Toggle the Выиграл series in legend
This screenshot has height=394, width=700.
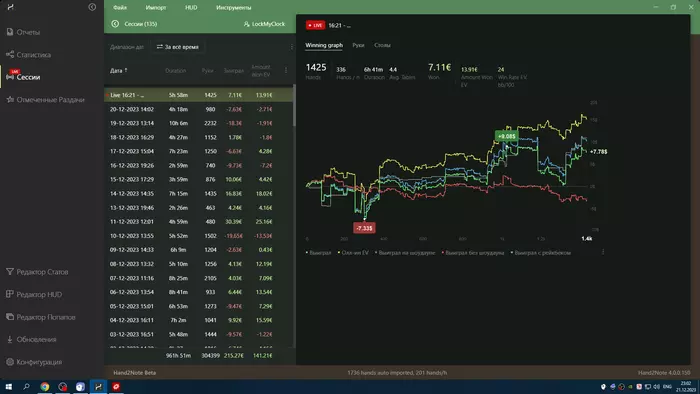tap(319, 253)
